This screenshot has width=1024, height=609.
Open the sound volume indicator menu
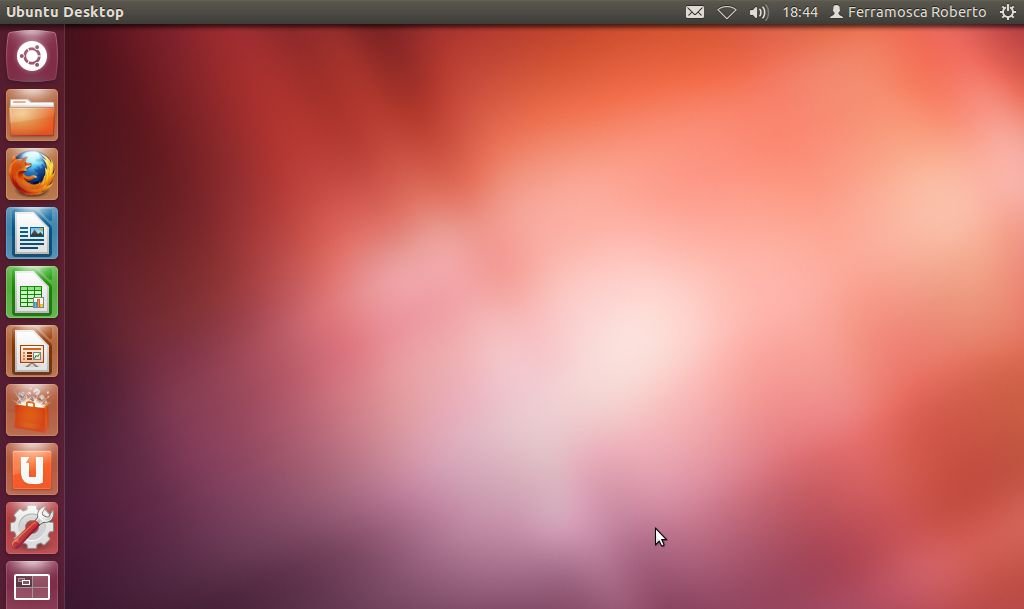click(758, 12)
